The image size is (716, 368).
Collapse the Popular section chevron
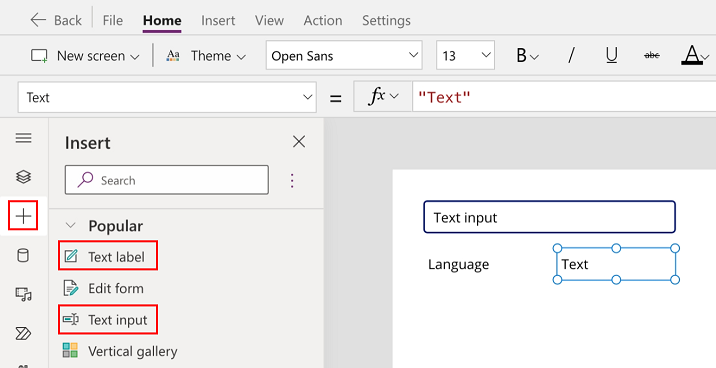71,226
